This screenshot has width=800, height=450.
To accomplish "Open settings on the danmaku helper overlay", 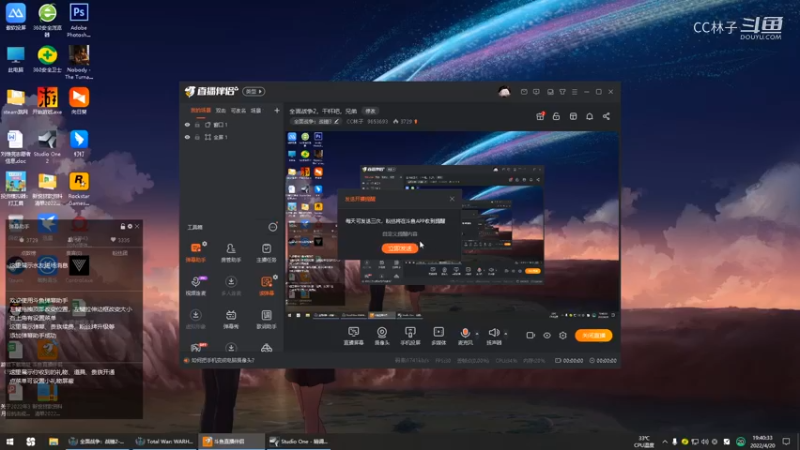I will pyautogui.click(x=130, y=226).
